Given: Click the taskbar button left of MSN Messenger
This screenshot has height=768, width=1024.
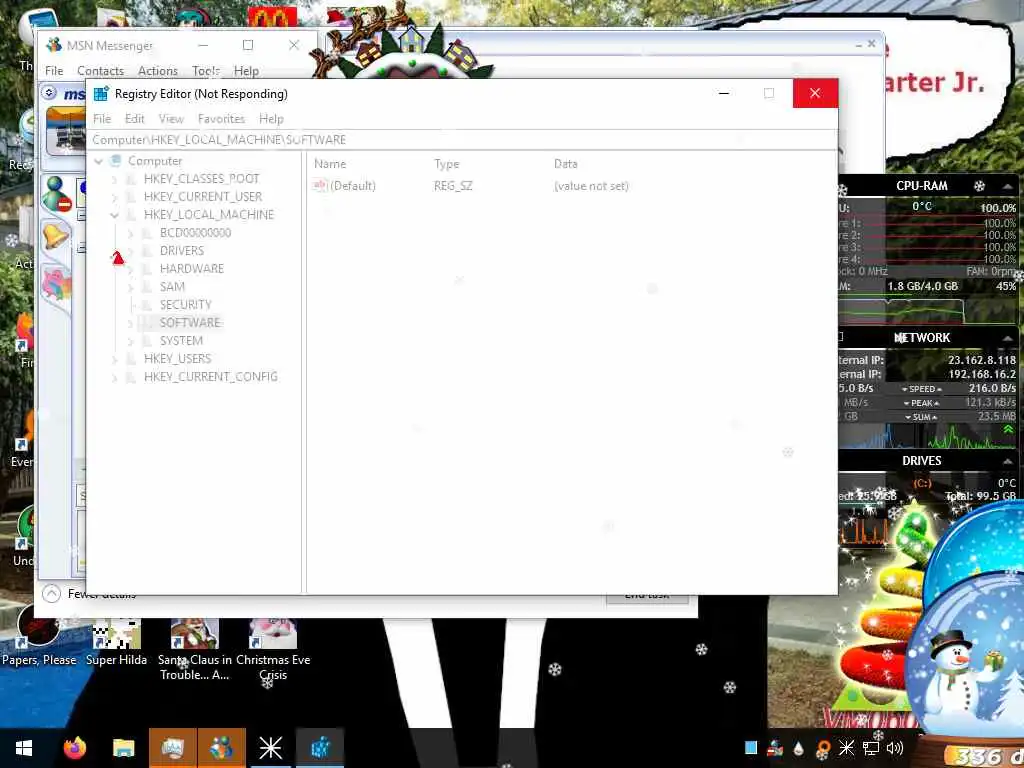Looking at the screenshot, I should (173, 748).
